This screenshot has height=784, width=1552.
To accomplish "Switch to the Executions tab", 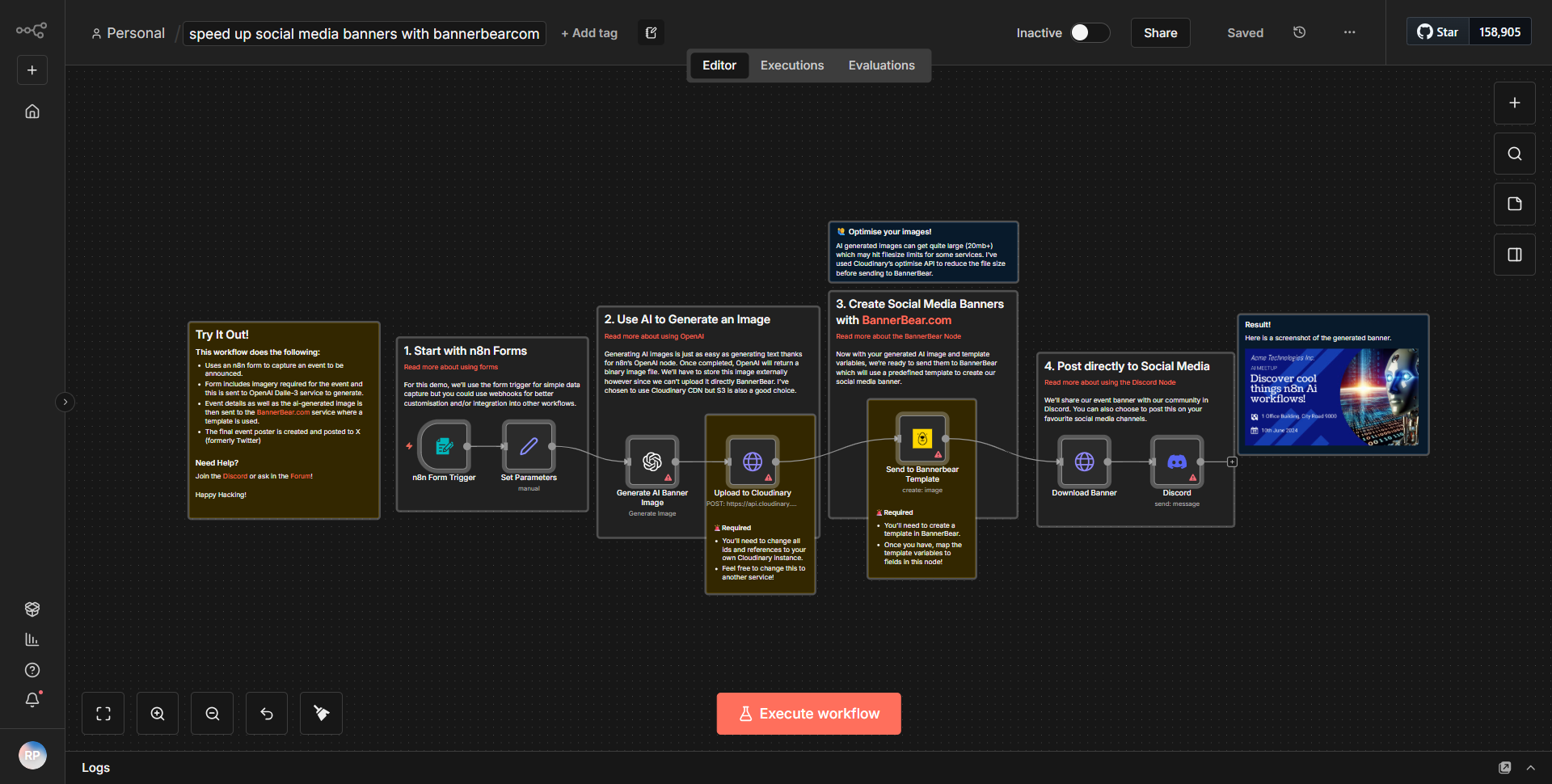I will (x=791, y=65).
